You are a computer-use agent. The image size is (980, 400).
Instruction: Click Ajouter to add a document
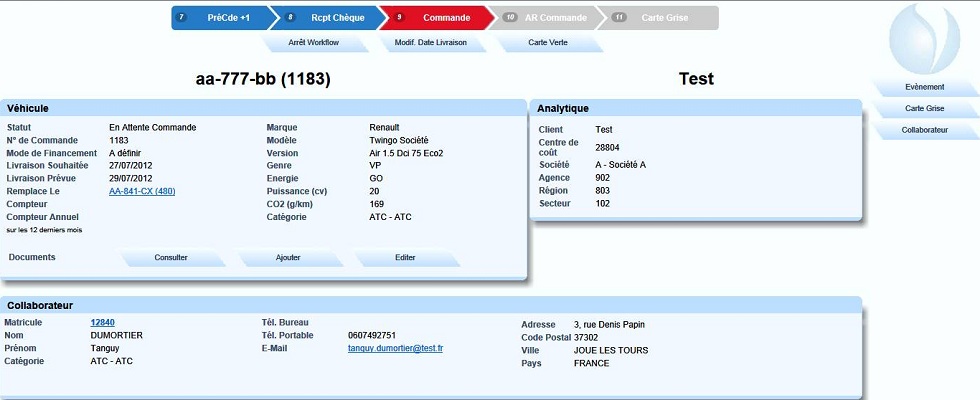click(x=288, y=258)
